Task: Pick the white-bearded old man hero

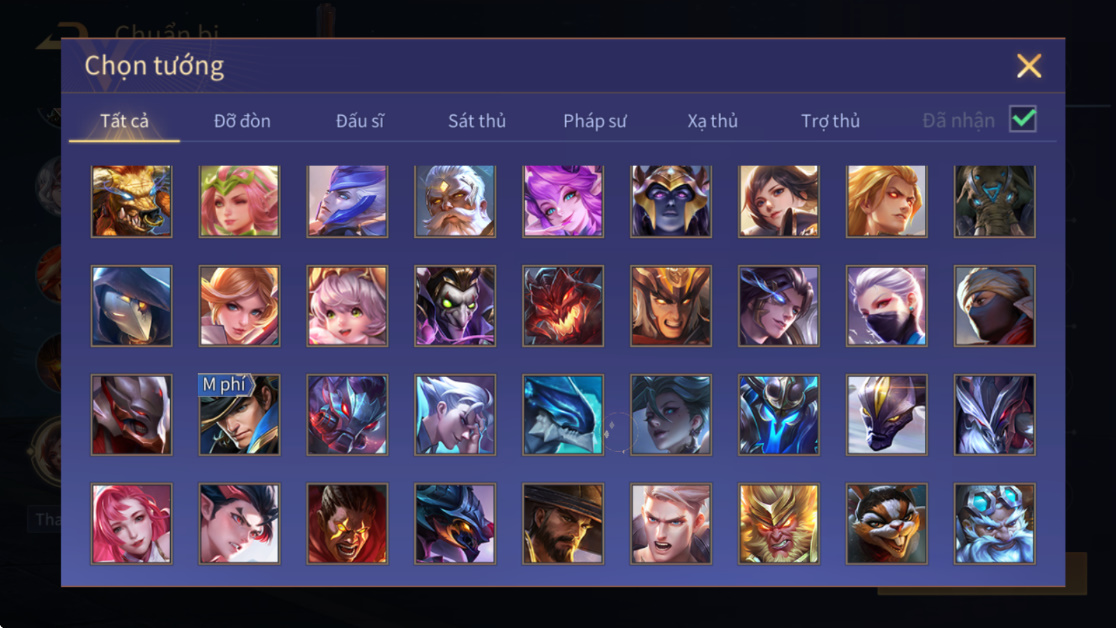Action: coord(455,201)
